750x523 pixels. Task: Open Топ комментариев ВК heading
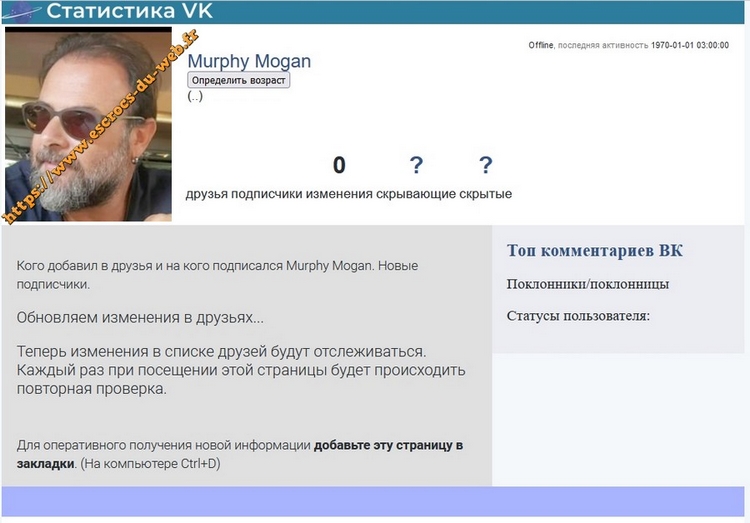[595, 250]
